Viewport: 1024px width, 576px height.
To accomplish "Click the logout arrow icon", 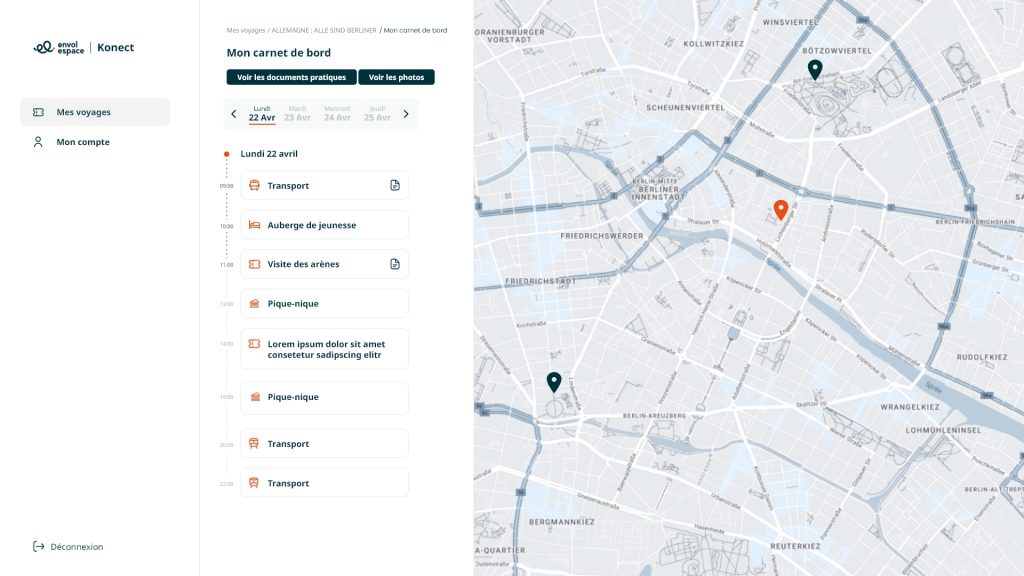I will [38, 547].
